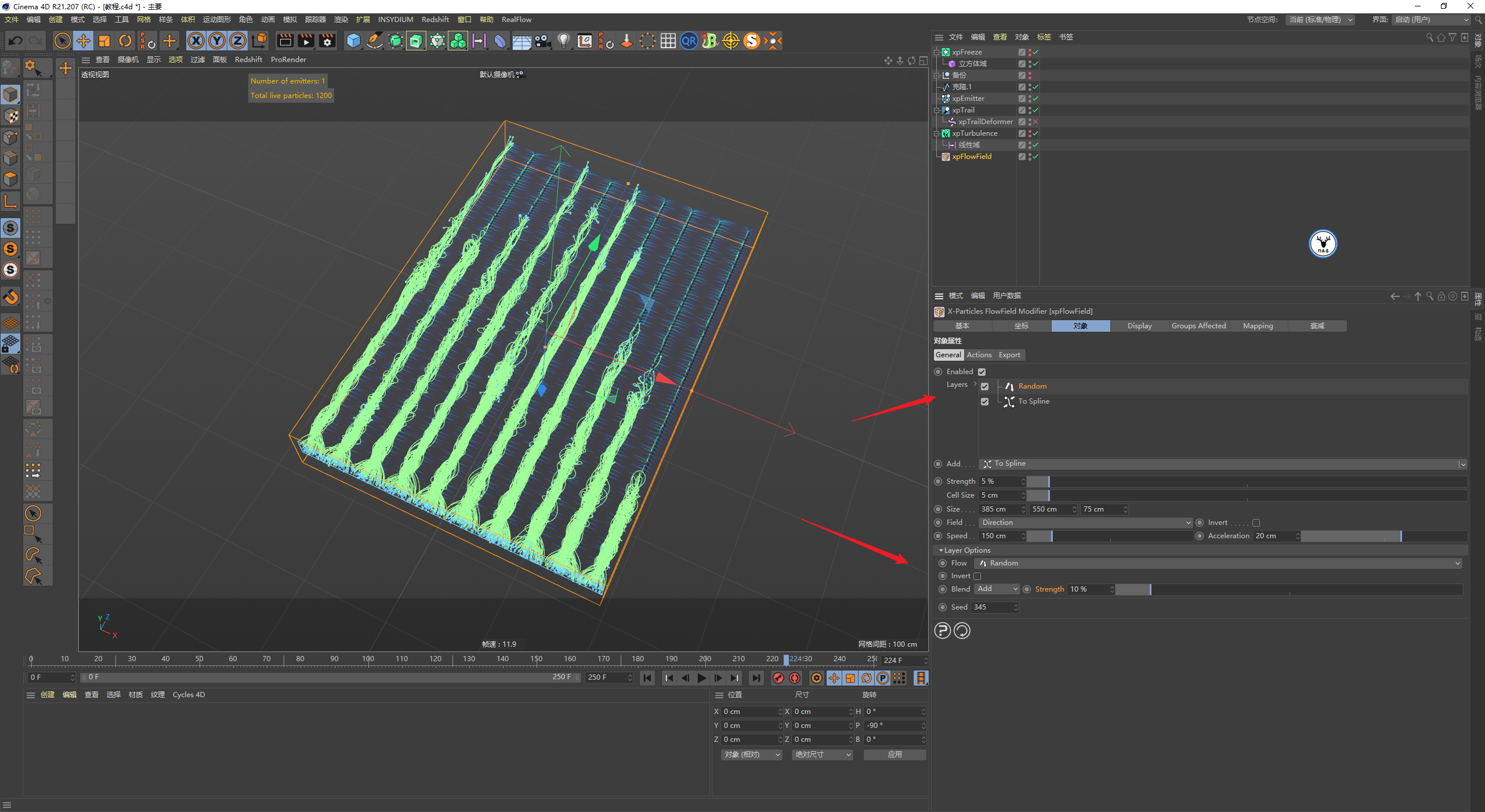Select the spline Pen tool
This screenshot has height=812, width=1485.
[375, 41]
